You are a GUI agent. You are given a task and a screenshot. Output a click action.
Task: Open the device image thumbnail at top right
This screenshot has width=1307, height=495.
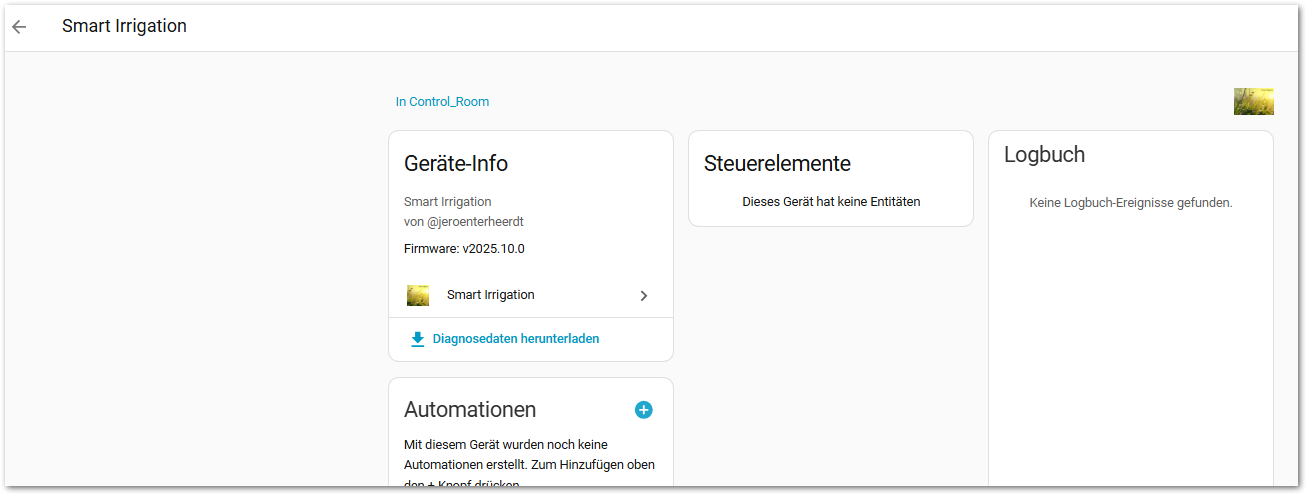[1253, 102]
